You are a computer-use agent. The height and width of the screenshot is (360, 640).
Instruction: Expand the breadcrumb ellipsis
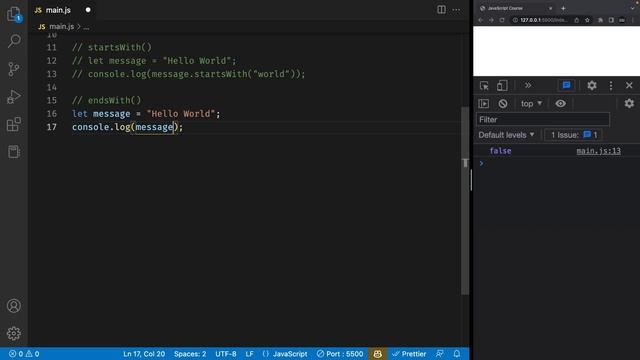point(86,27)
